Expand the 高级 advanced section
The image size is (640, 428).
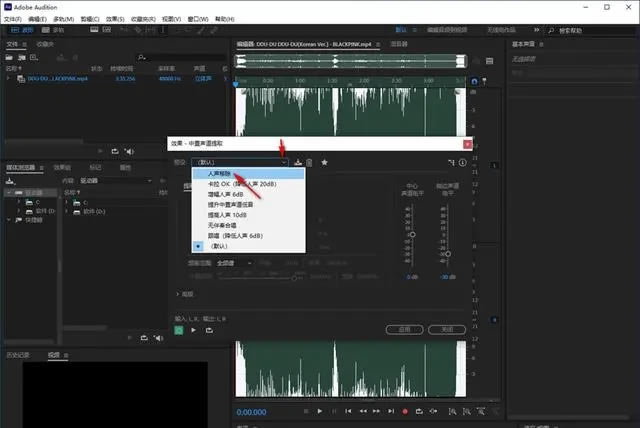pos(183,294)
